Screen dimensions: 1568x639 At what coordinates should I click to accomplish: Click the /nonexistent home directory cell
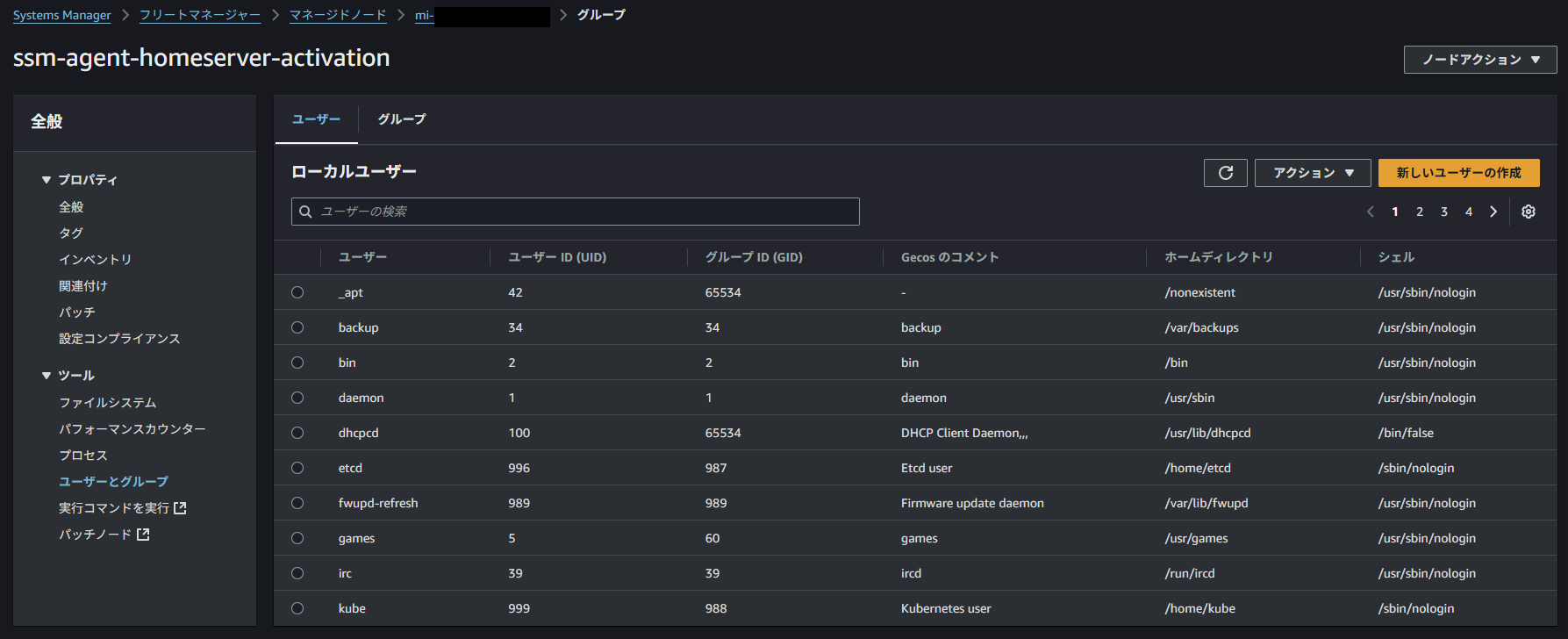(x=1199, y=292)
